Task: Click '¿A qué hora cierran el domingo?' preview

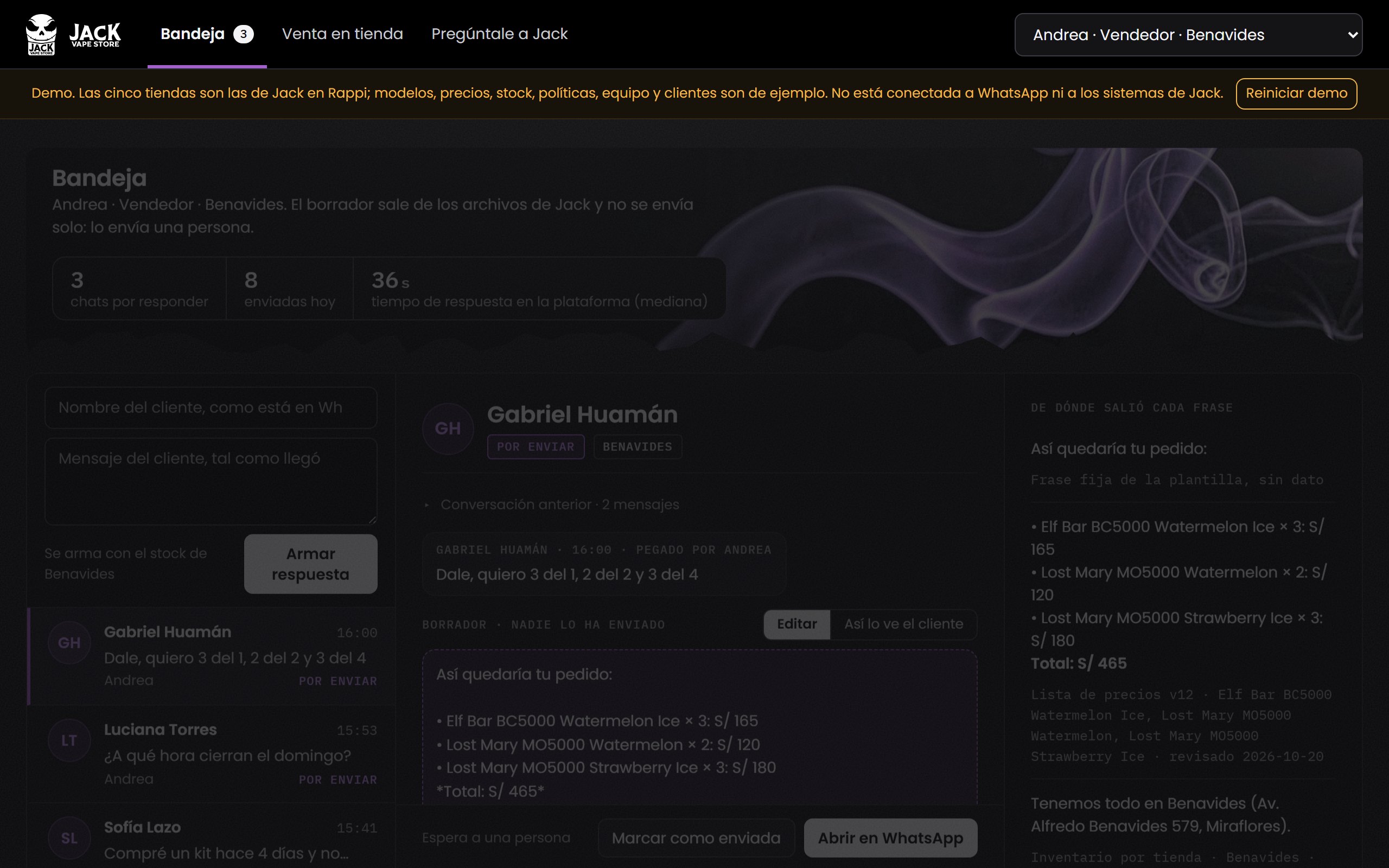Action: coord(227,756)
